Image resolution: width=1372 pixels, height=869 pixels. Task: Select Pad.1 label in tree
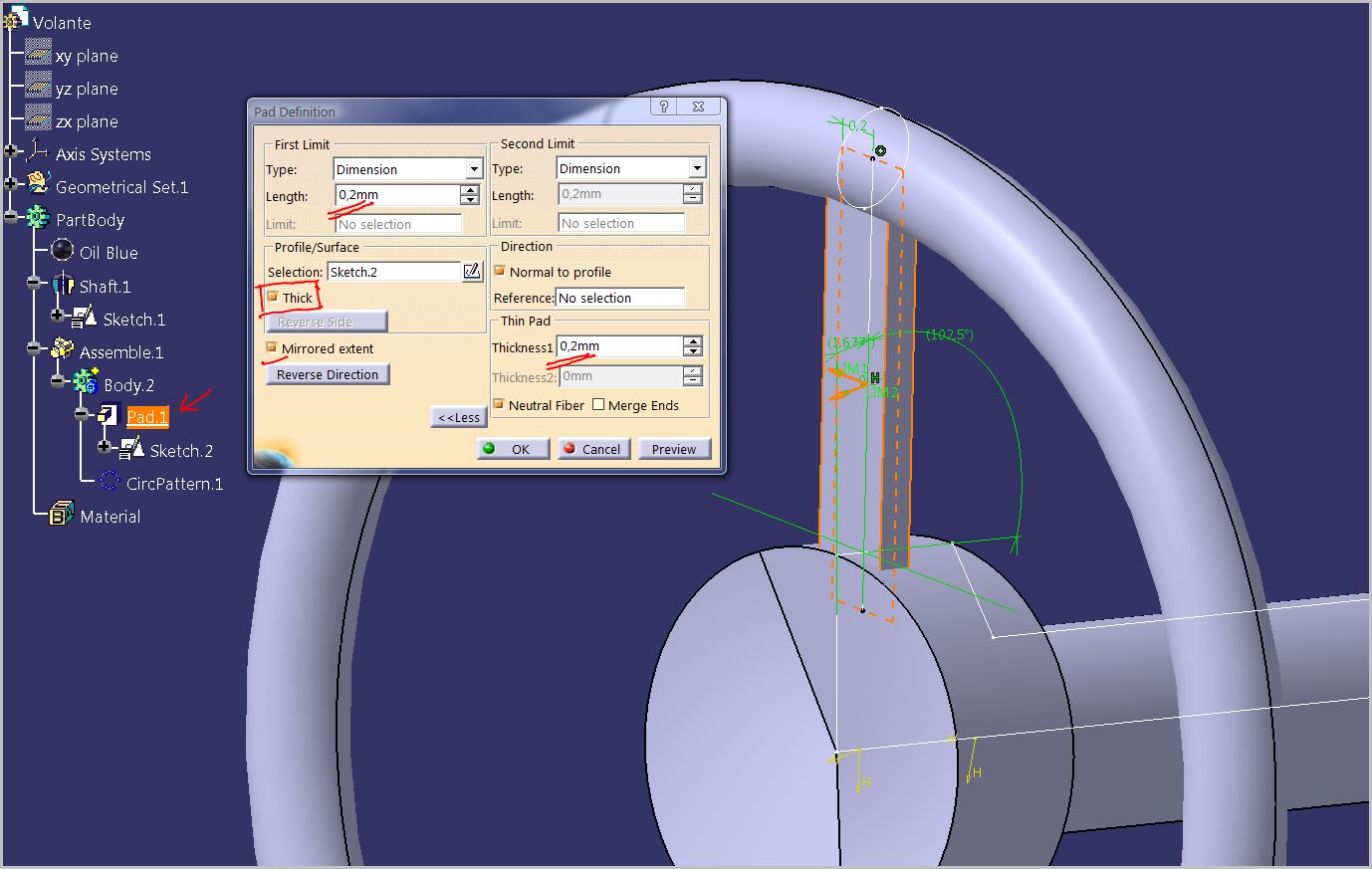(x=147, y=417)
